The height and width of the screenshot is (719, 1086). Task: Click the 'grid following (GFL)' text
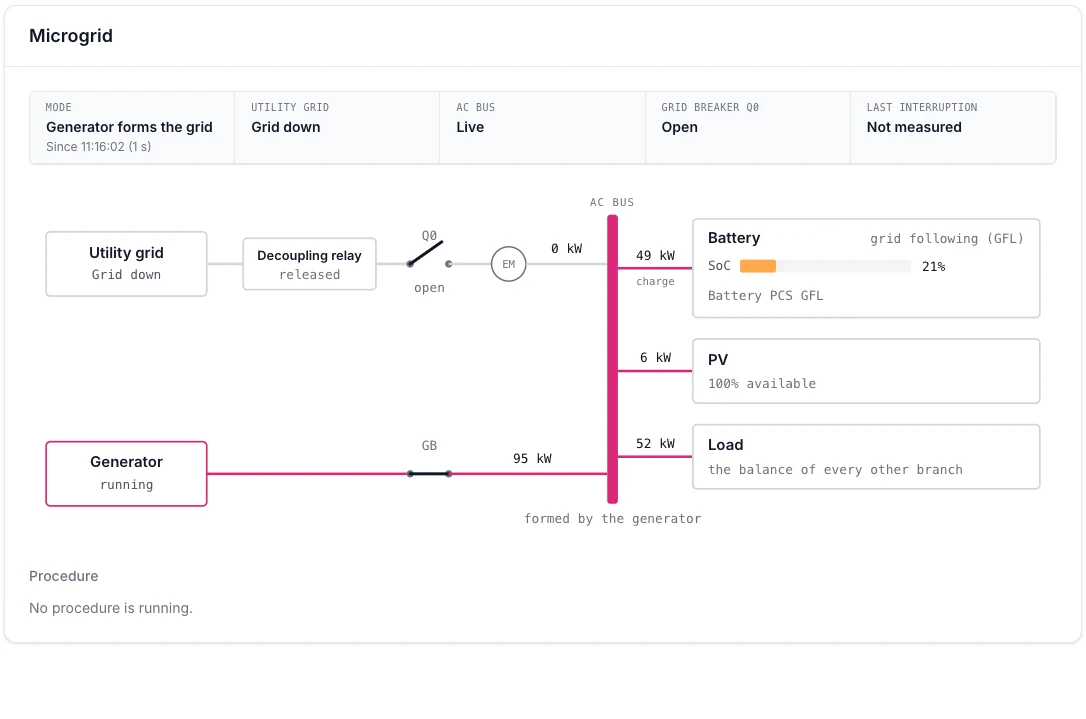pyautogui.click(x=947, y=239)
